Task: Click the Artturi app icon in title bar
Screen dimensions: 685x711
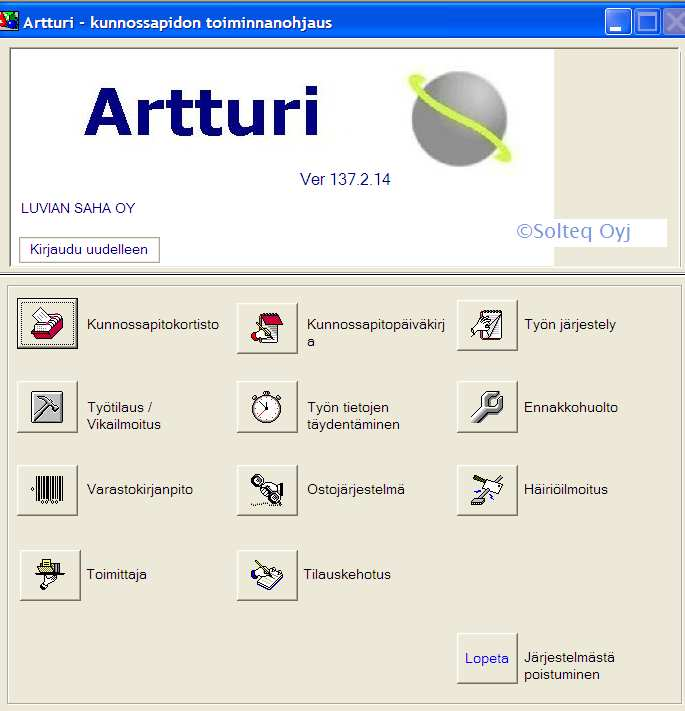Action: pyautogui.click(x=9, y=21)
